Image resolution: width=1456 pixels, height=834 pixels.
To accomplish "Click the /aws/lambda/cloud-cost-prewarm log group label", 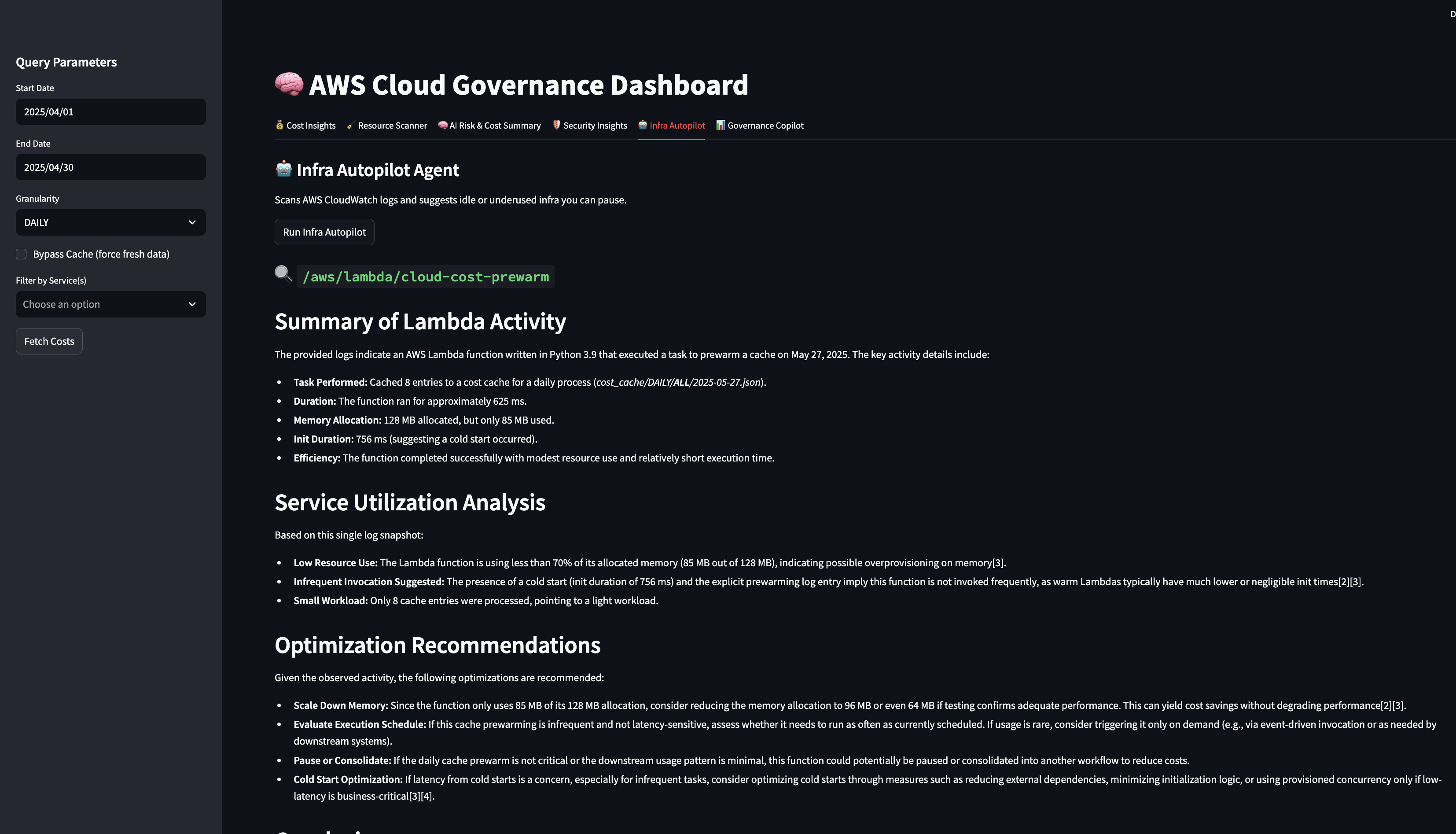I will 426,277.
